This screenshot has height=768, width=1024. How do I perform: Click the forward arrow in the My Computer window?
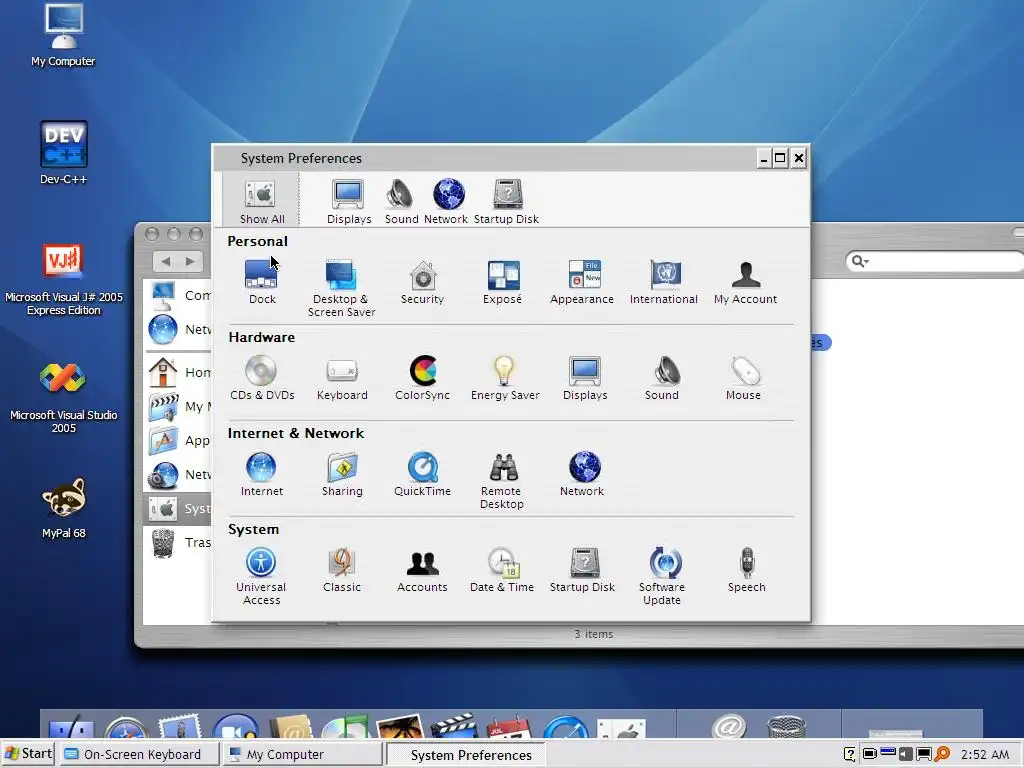pos(190,261)
